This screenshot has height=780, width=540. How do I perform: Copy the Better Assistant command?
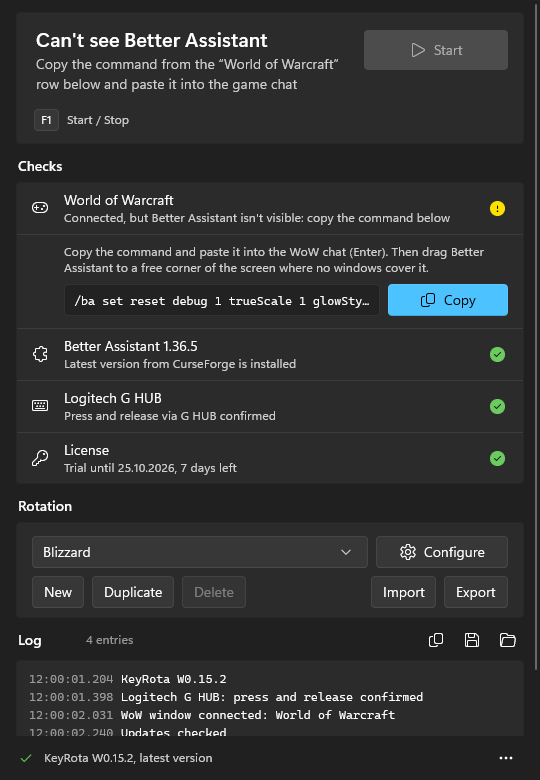point(448,300)
